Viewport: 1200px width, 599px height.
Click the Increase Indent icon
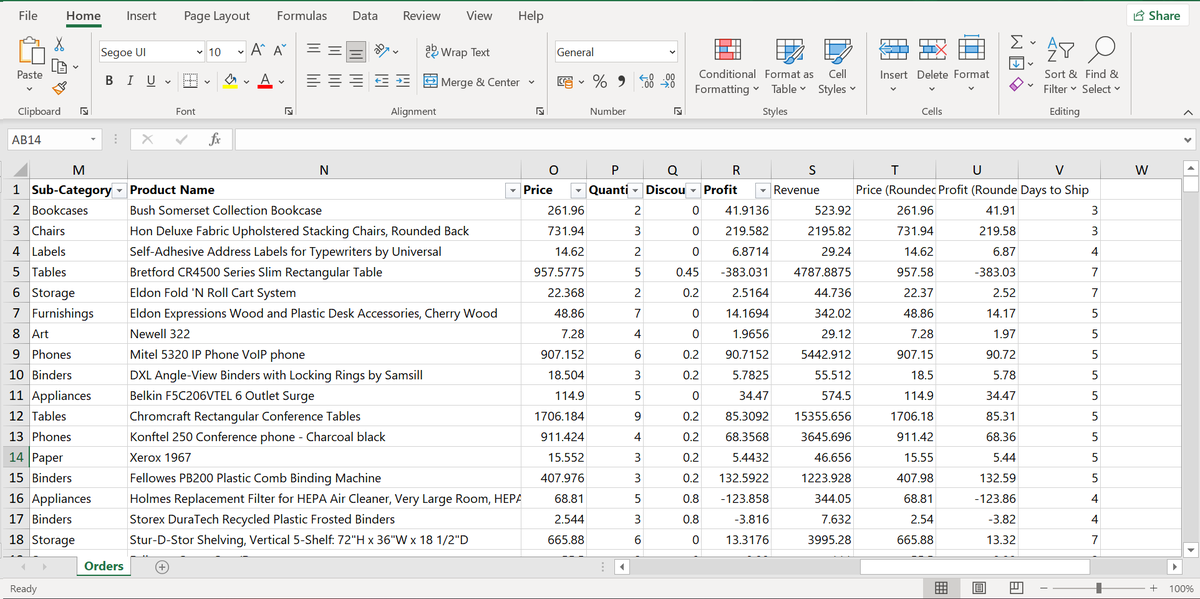click(403, 82)
